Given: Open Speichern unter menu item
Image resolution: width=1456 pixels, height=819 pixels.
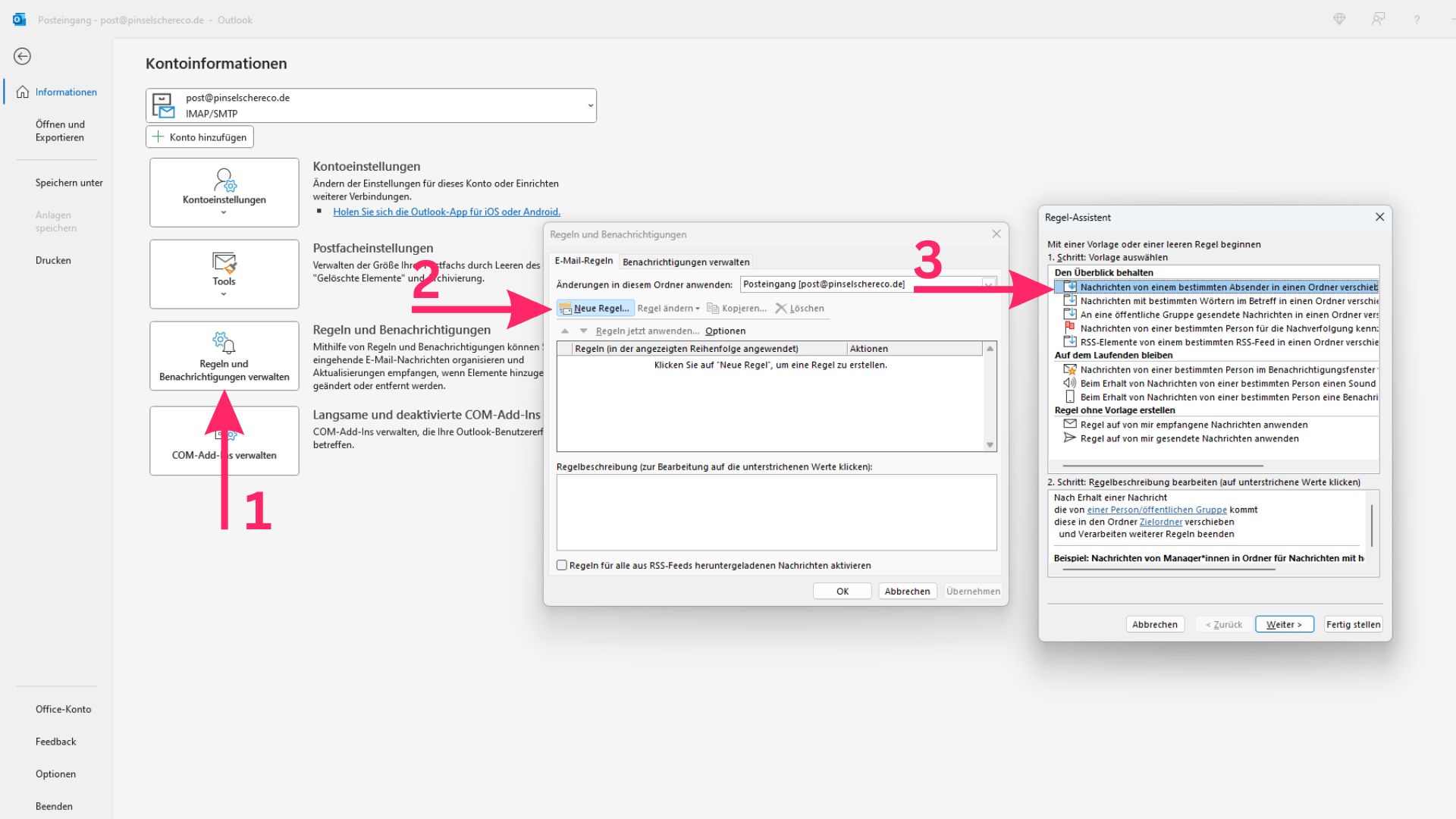Looking at the screenshot, I should tap(69, 183).
